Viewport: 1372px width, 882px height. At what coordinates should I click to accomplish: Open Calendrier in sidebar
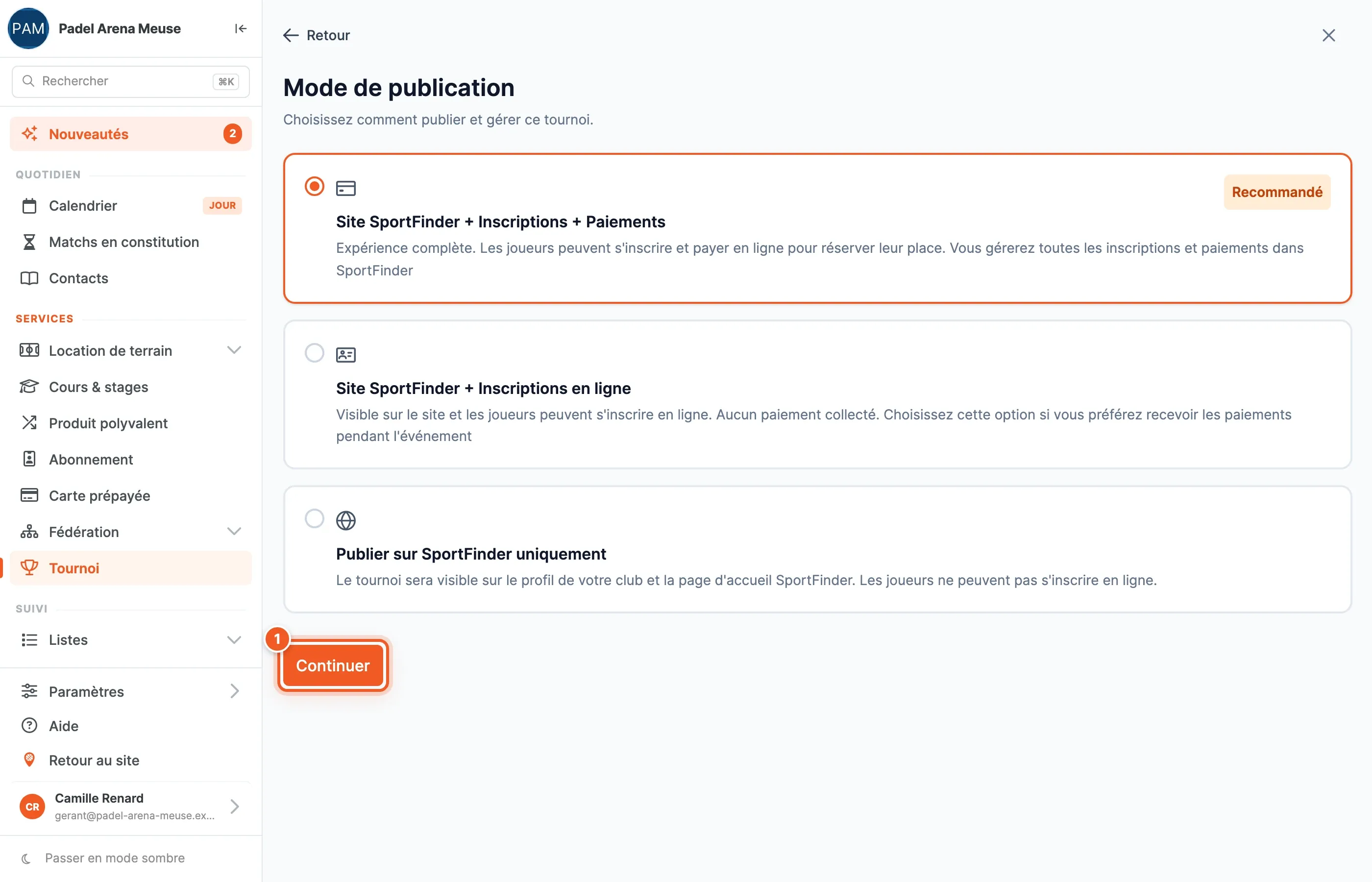pyautogui.click(x=130, y=206)
